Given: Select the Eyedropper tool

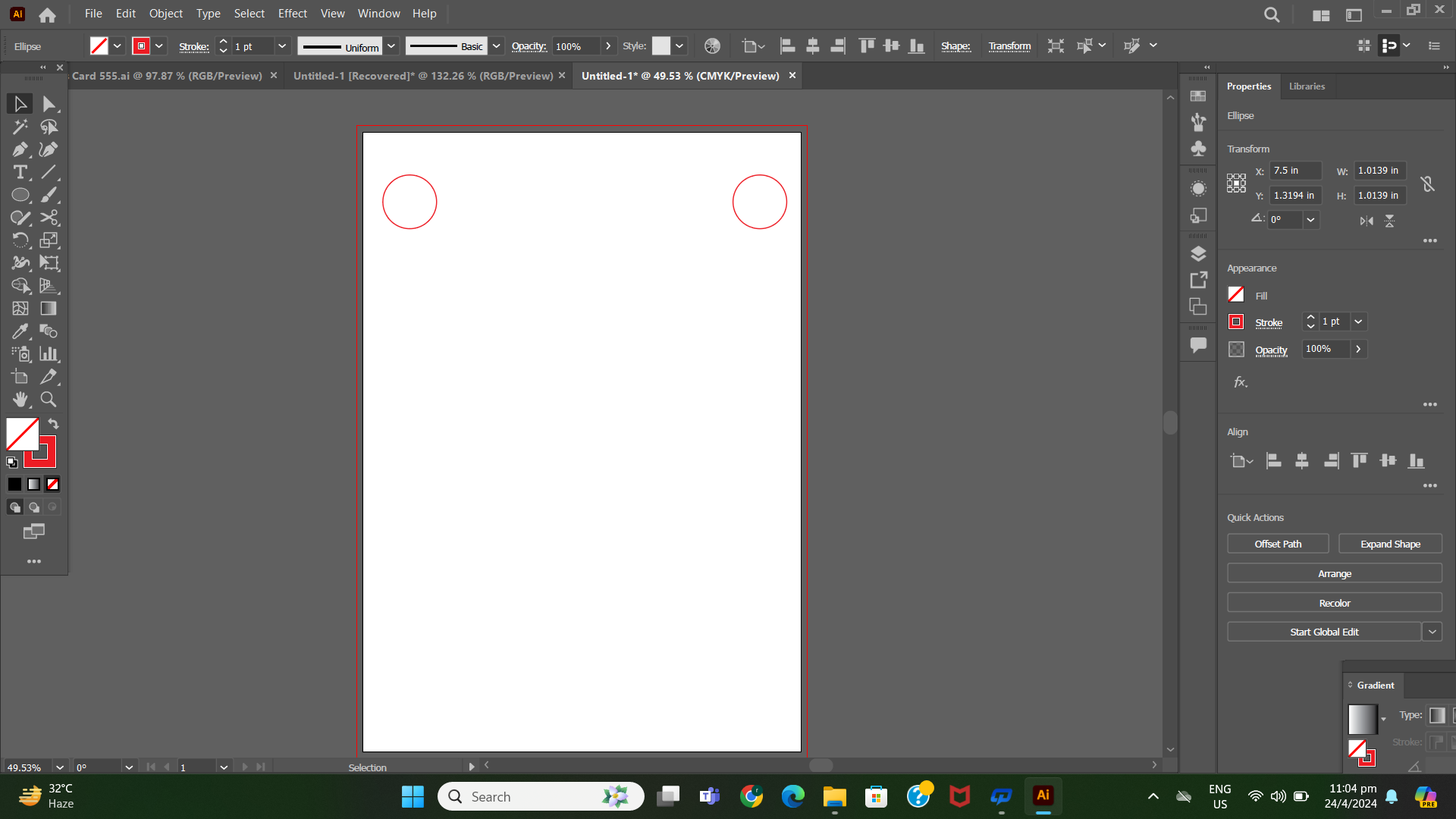Looking at the screenshot, I should click(20, 331).
